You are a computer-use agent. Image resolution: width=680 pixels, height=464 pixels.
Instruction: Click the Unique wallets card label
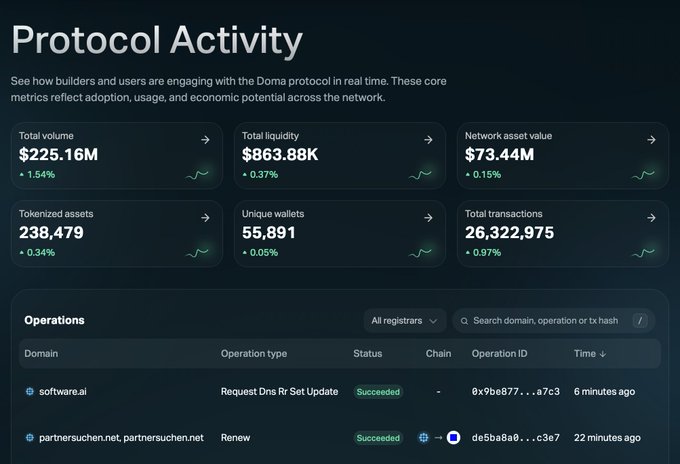(273, 214)
